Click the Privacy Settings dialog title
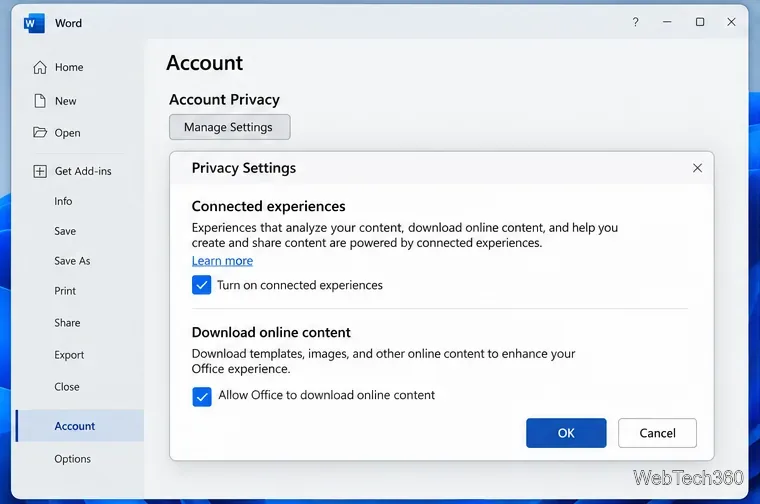The width and height of the screenshot is (760, 504). click(x=244, y=168)
